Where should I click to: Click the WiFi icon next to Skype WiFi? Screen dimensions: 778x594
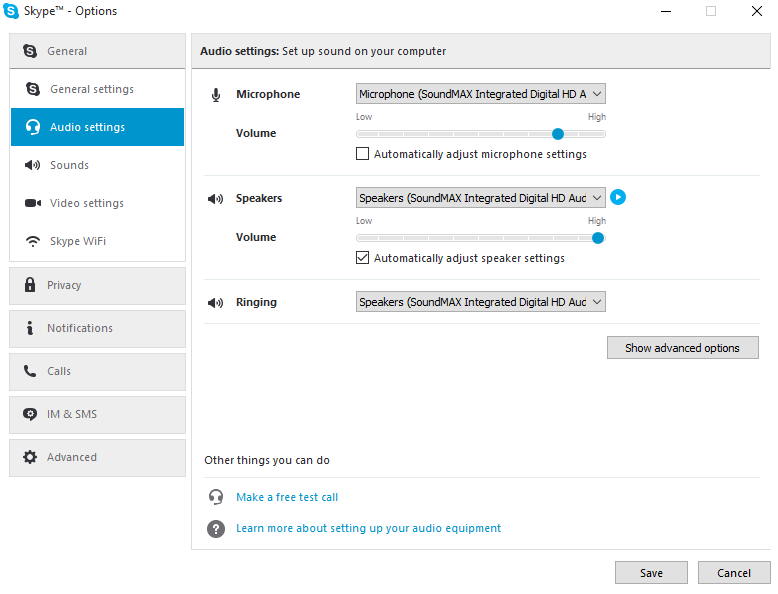pyautogui.click(x=33, y=241)
